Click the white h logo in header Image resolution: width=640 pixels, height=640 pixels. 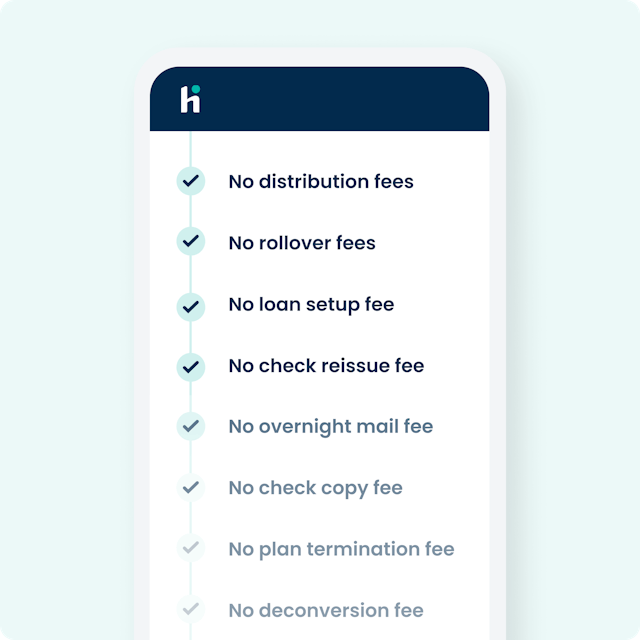[190, 100]
